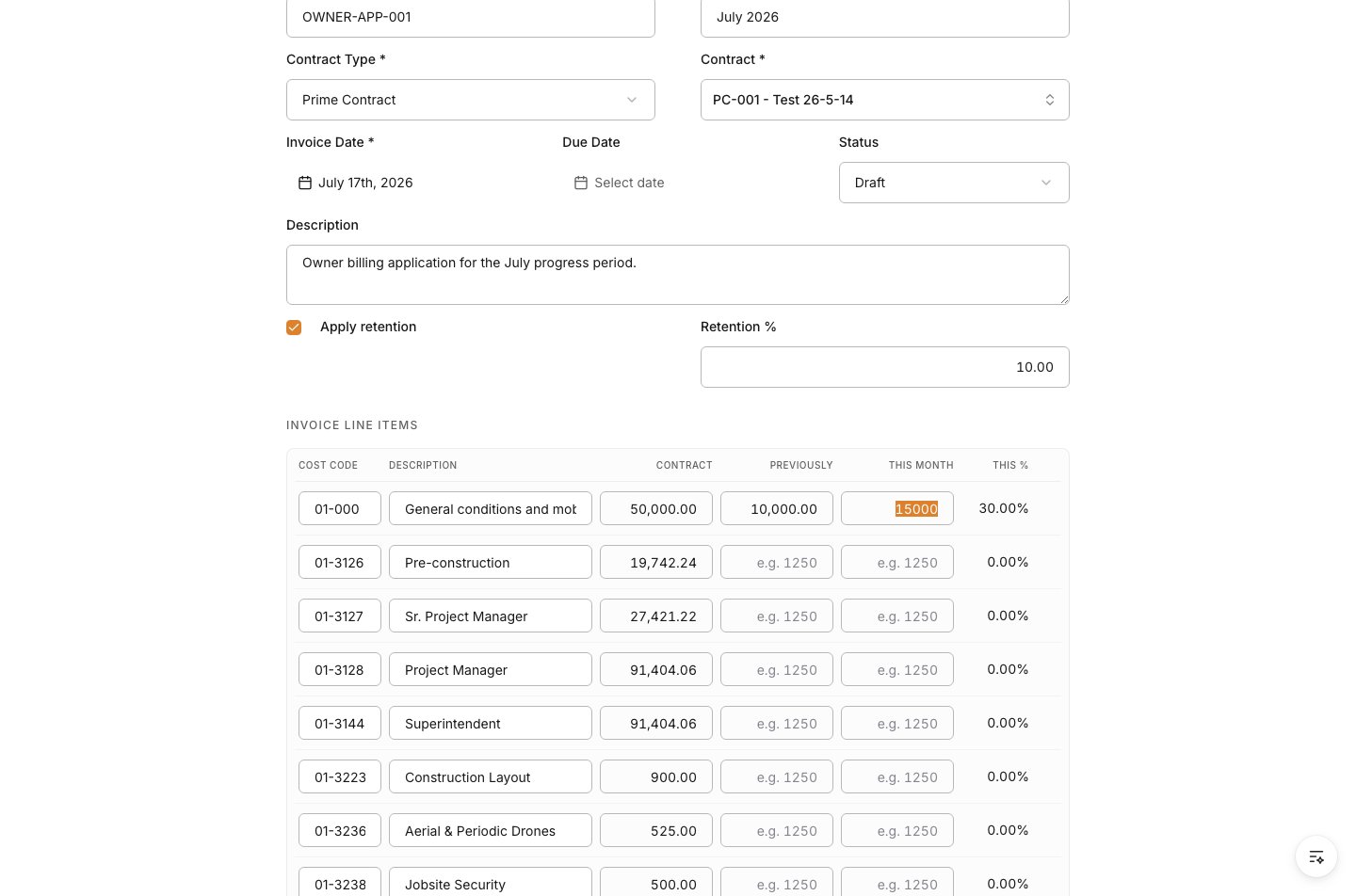Click the This Month field in Pre-construction row
The height and width of the screenshot is (896, 1356).
pyautogui.click(x=897, y=562)
